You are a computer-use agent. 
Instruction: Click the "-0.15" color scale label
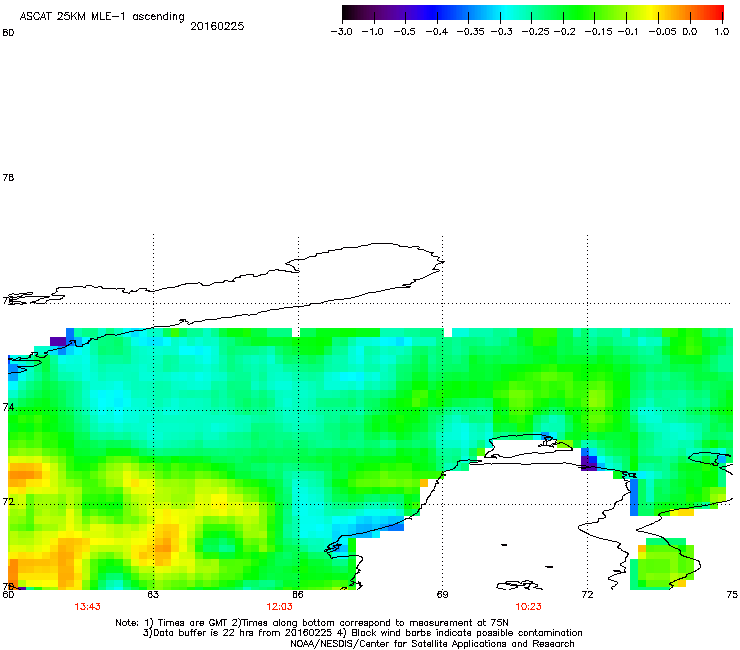coord(598,32)
